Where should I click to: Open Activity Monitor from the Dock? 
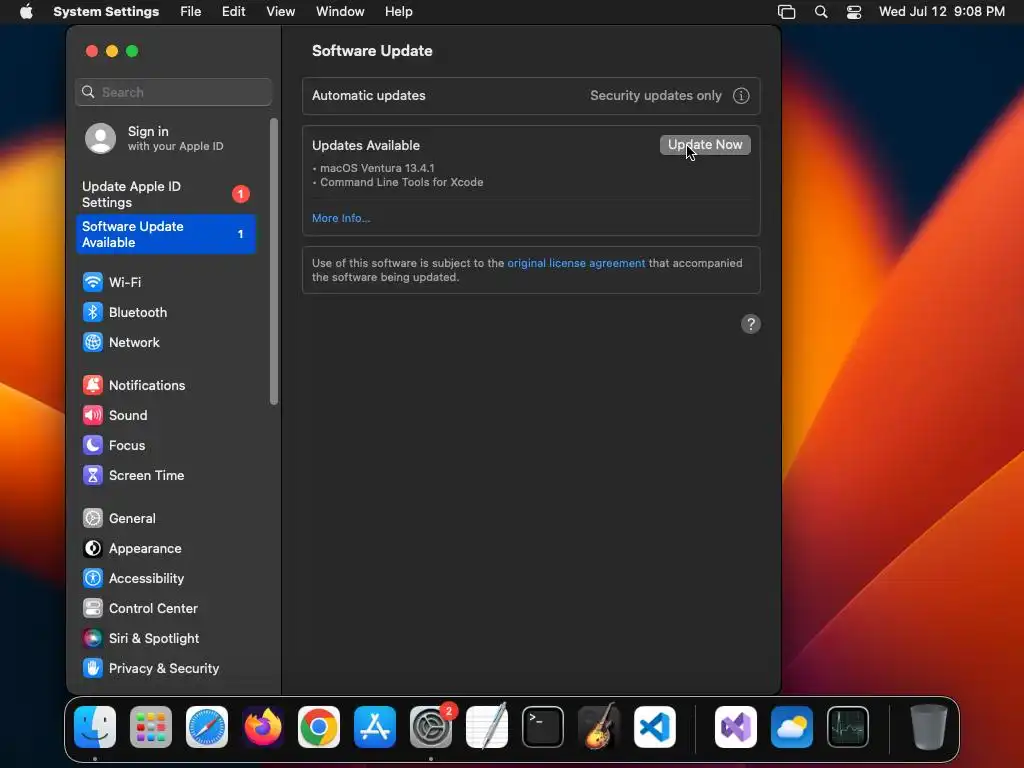[848, 726]
